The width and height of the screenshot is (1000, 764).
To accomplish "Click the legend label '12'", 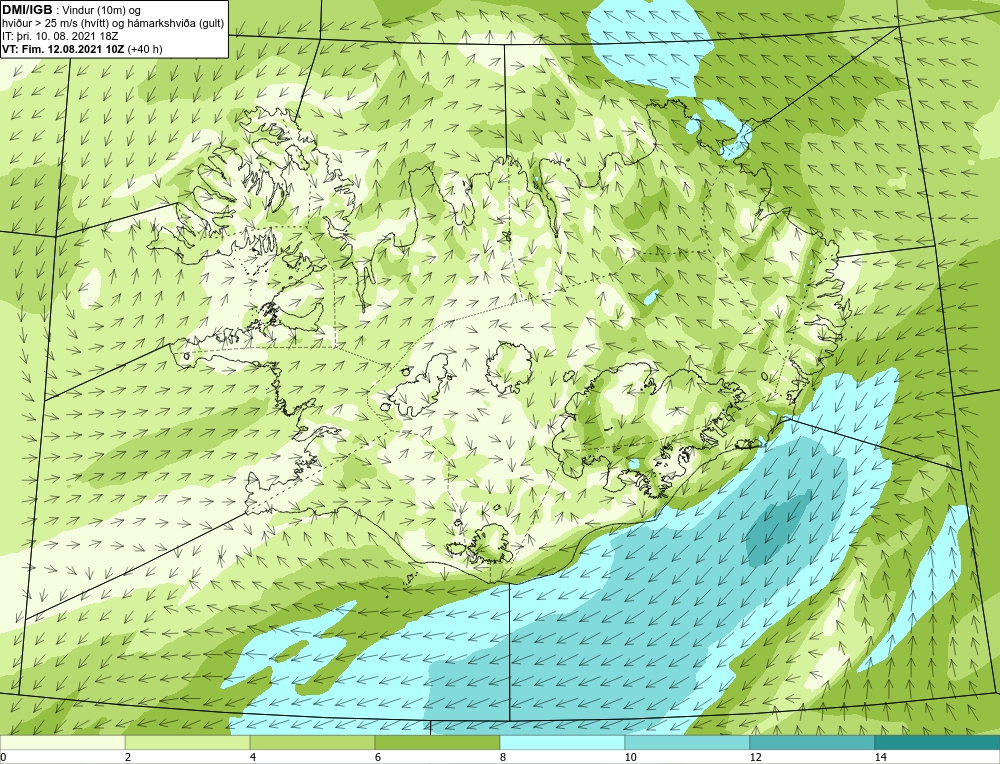I will (756, 757).
